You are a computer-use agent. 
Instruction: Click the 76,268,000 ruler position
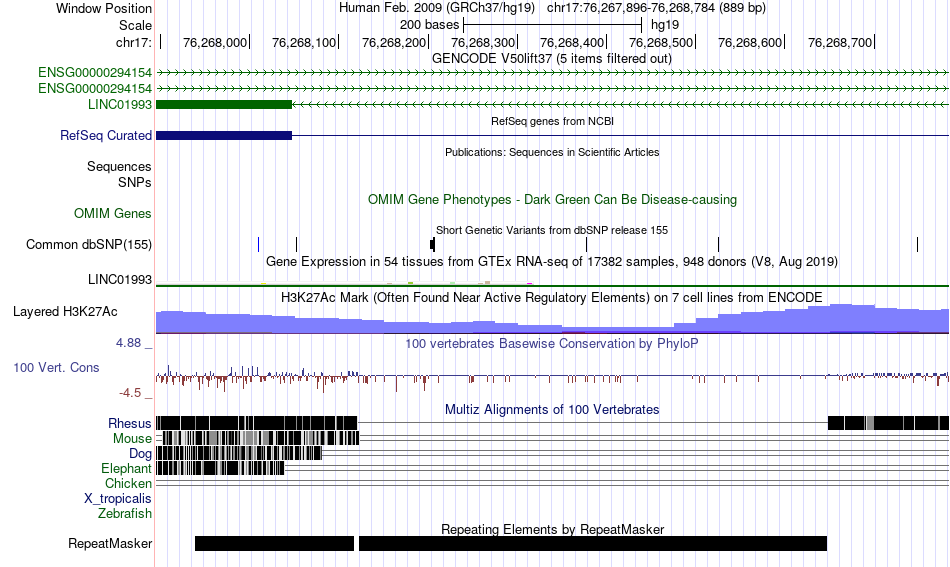tap(215, 42)
